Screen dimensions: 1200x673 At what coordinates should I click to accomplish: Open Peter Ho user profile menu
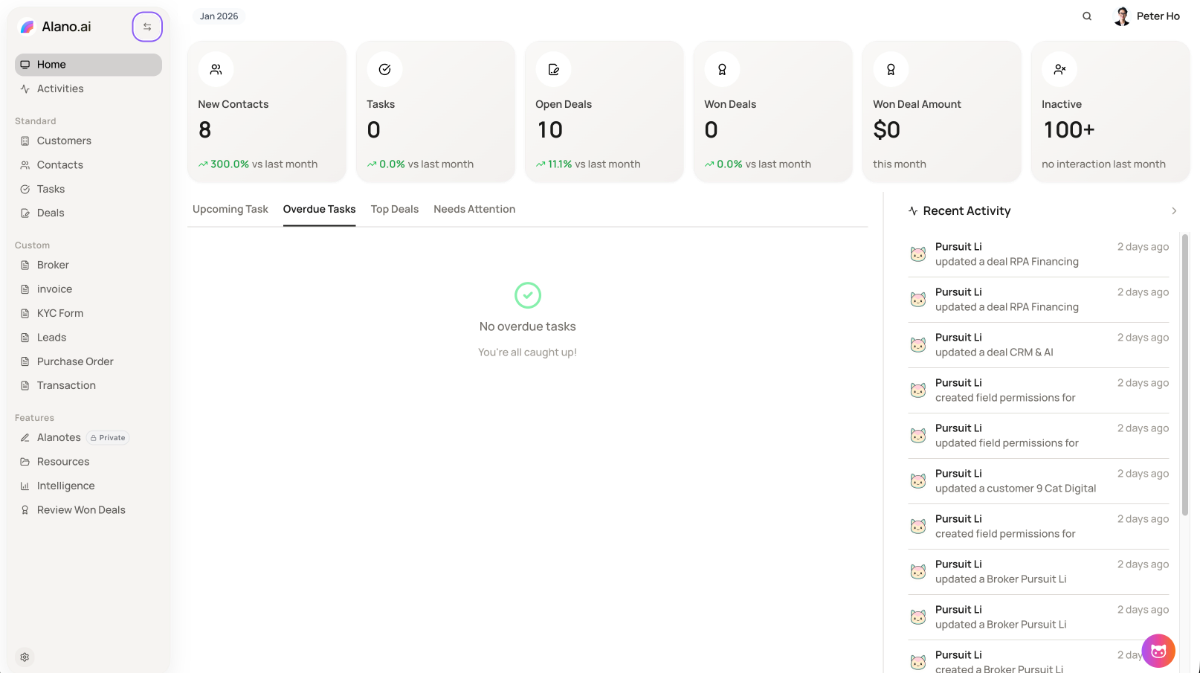pyautogui.click(x=1147, y=16)
